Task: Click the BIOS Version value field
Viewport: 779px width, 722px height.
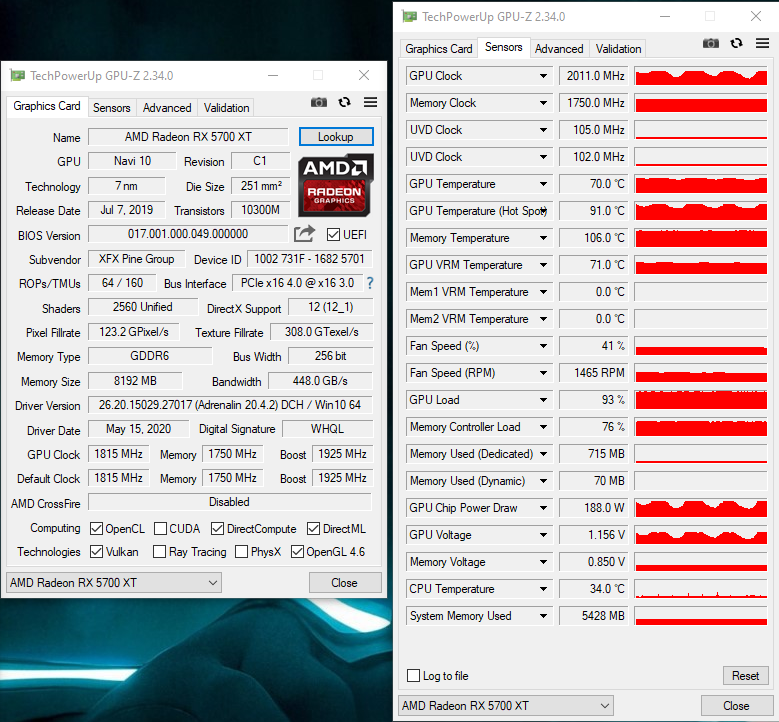Action: pos(188,234)
